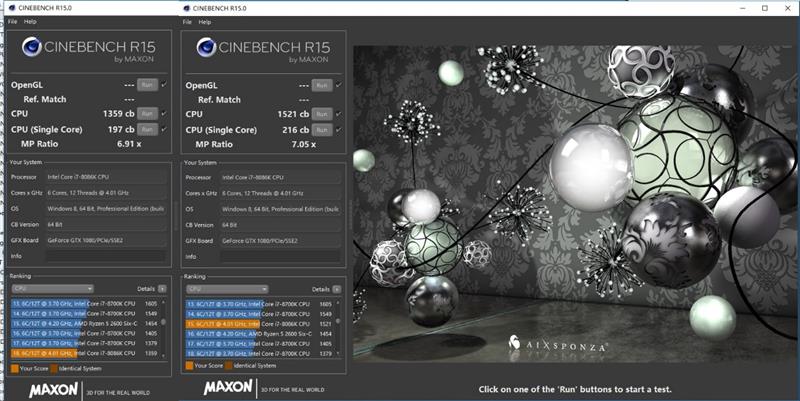Maximize the right Cinebench window
Image resolution: width=800 pixels, height=401 pixels.
(x=765, y=8)
